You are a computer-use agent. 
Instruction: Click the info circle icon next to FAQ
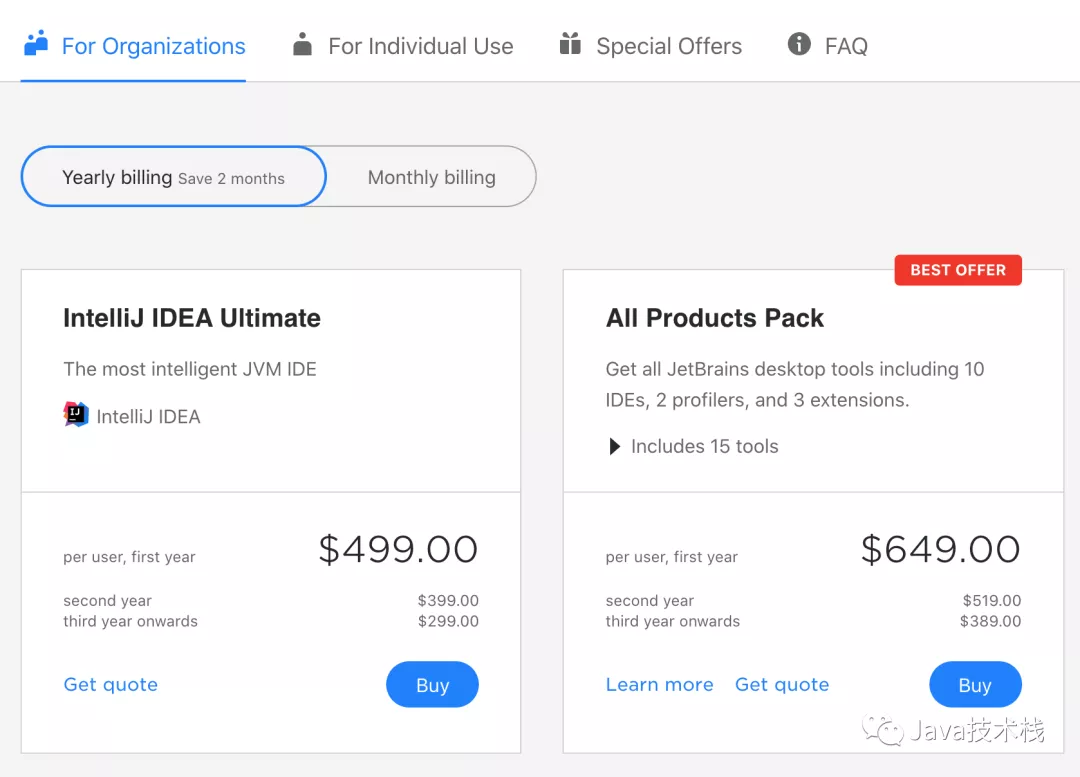click(797, 43)
